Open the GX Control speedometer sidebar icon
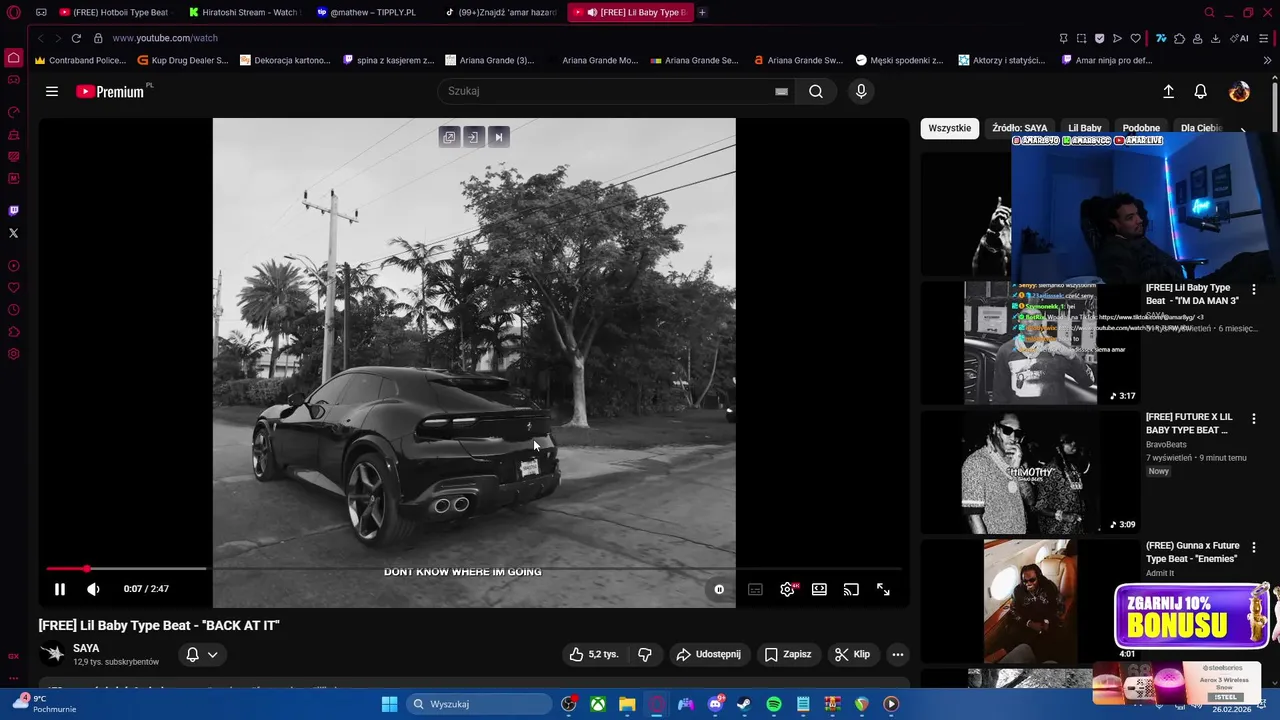The height and width of the screenshot is (720, 1280). [13, 112]
